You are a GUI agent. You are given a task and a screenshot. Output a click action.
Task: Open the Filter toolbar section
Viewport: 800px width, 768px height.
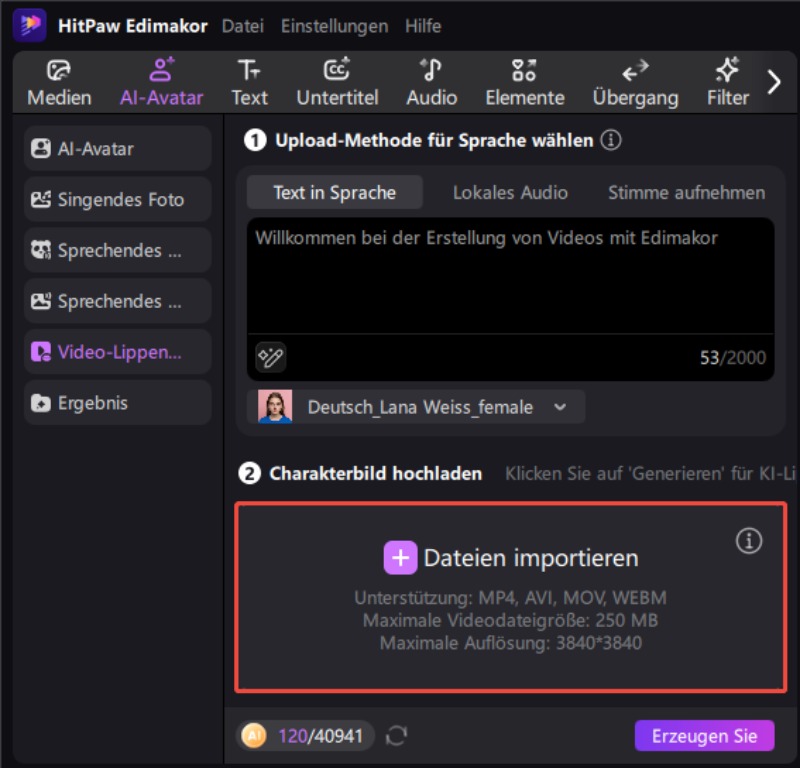pos(728,83)
